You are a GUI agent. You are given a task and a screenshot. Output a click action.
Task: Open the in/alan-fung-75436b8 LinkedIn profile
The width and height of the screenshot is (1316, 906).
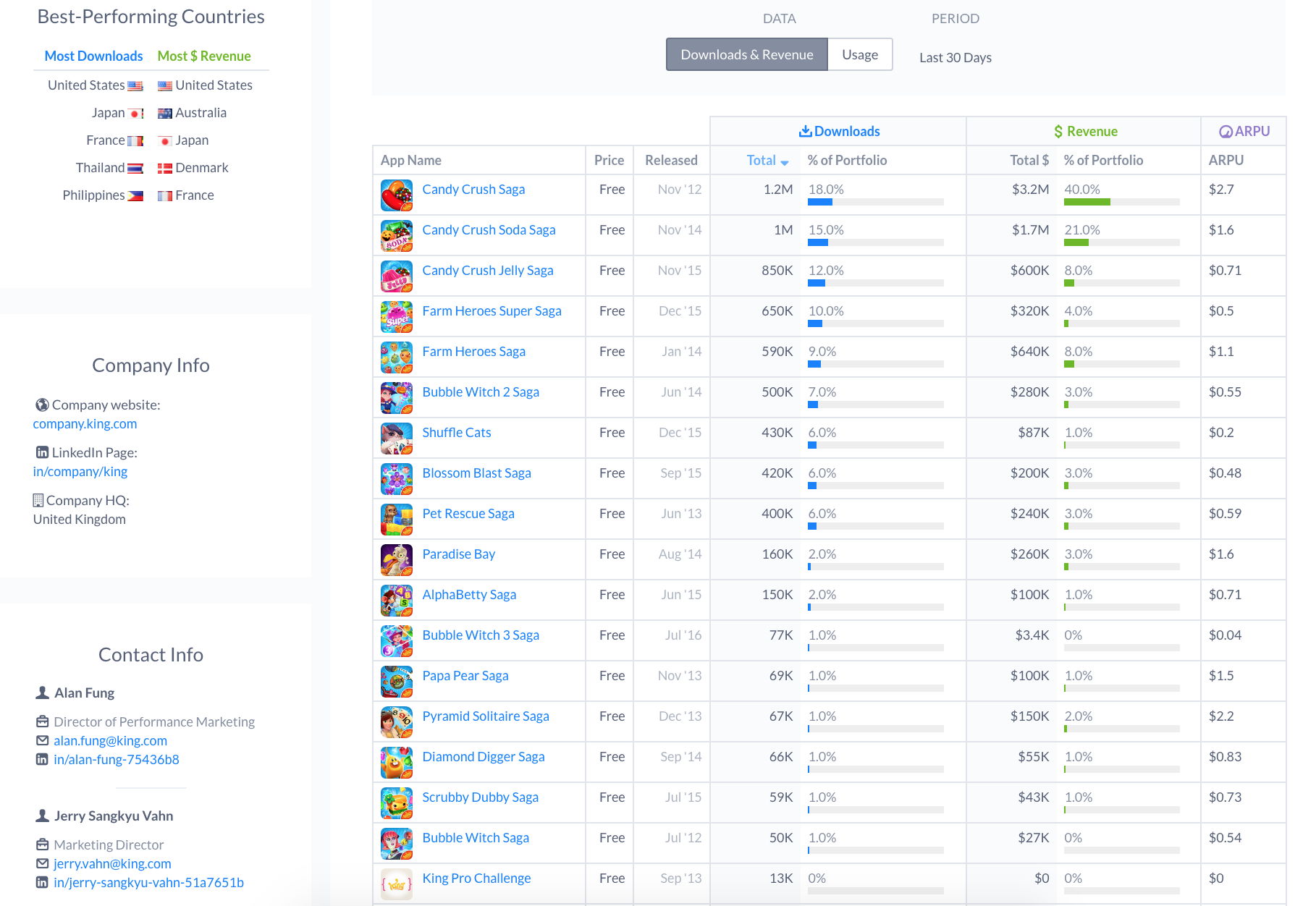(117, 759)
